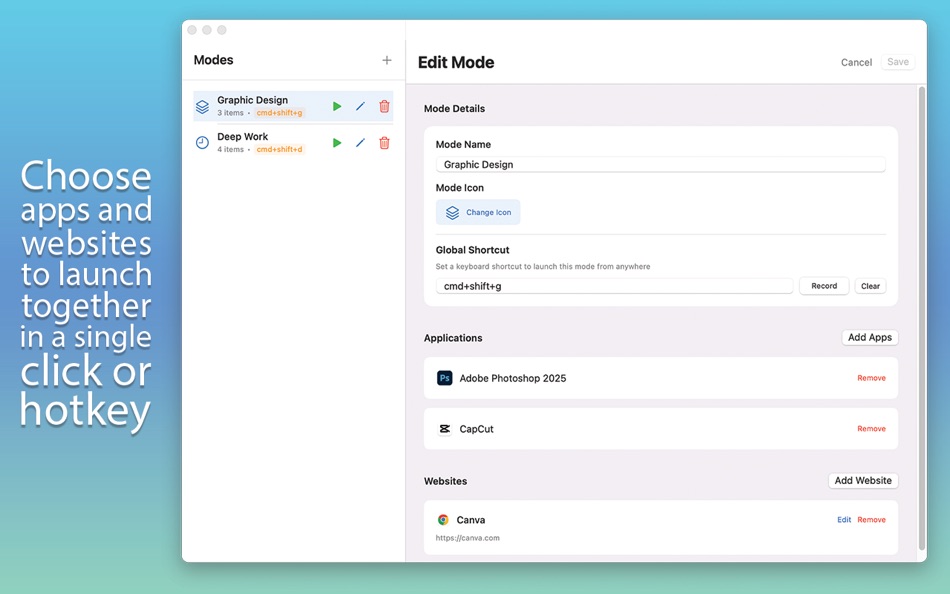Click the cmd+shift+g shortcut badge in list
Image resolution: width=950 pixels, height=594 pixels.
point(279,113)
